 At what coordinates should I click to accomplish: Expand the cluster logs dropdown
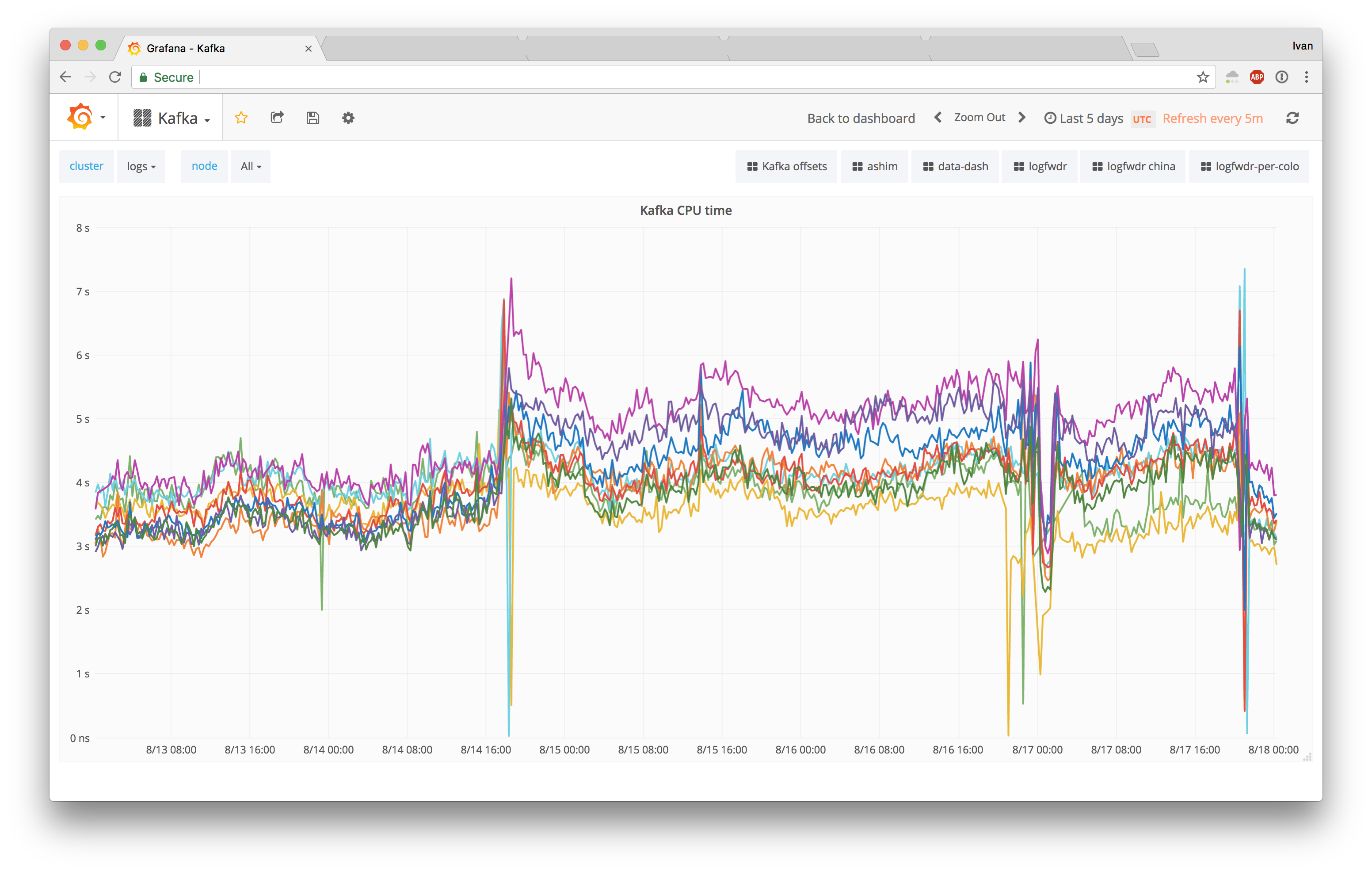(x=141, y=166)
